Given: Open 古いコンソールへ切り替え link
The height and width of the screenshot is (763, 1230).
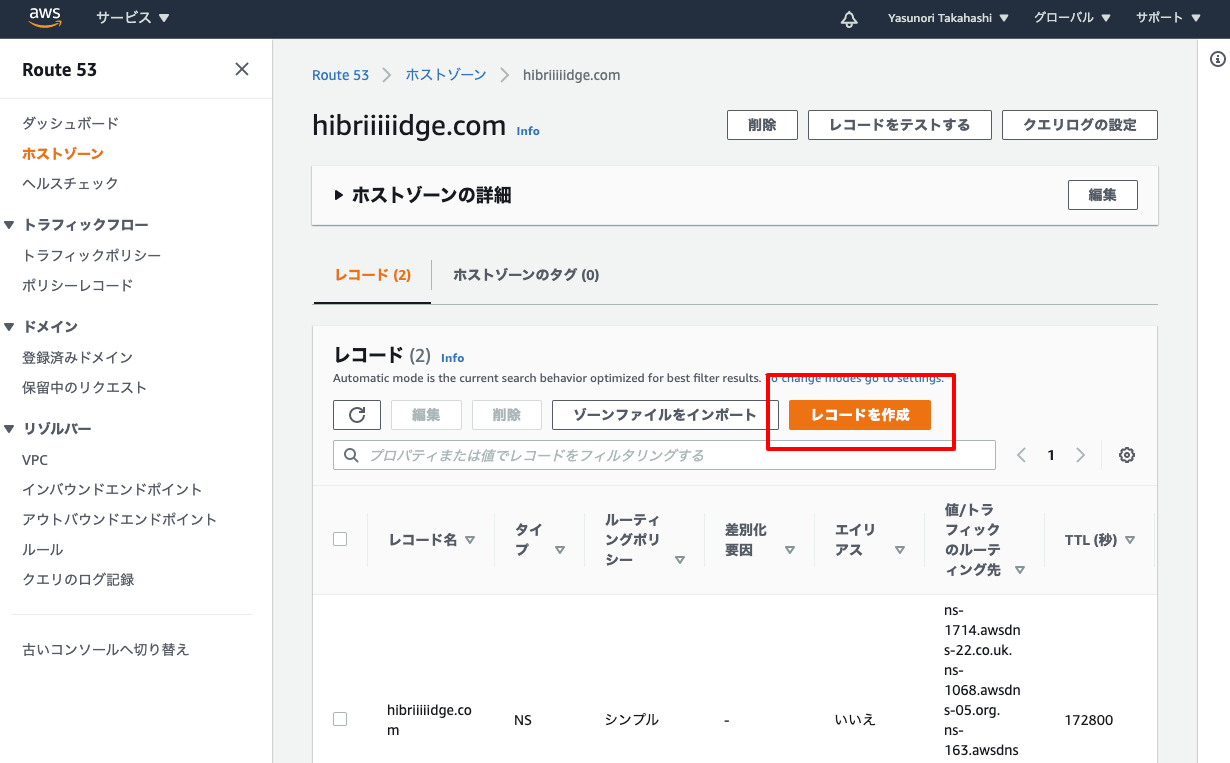Looking at the screenshot, I should tap(107, 648).
